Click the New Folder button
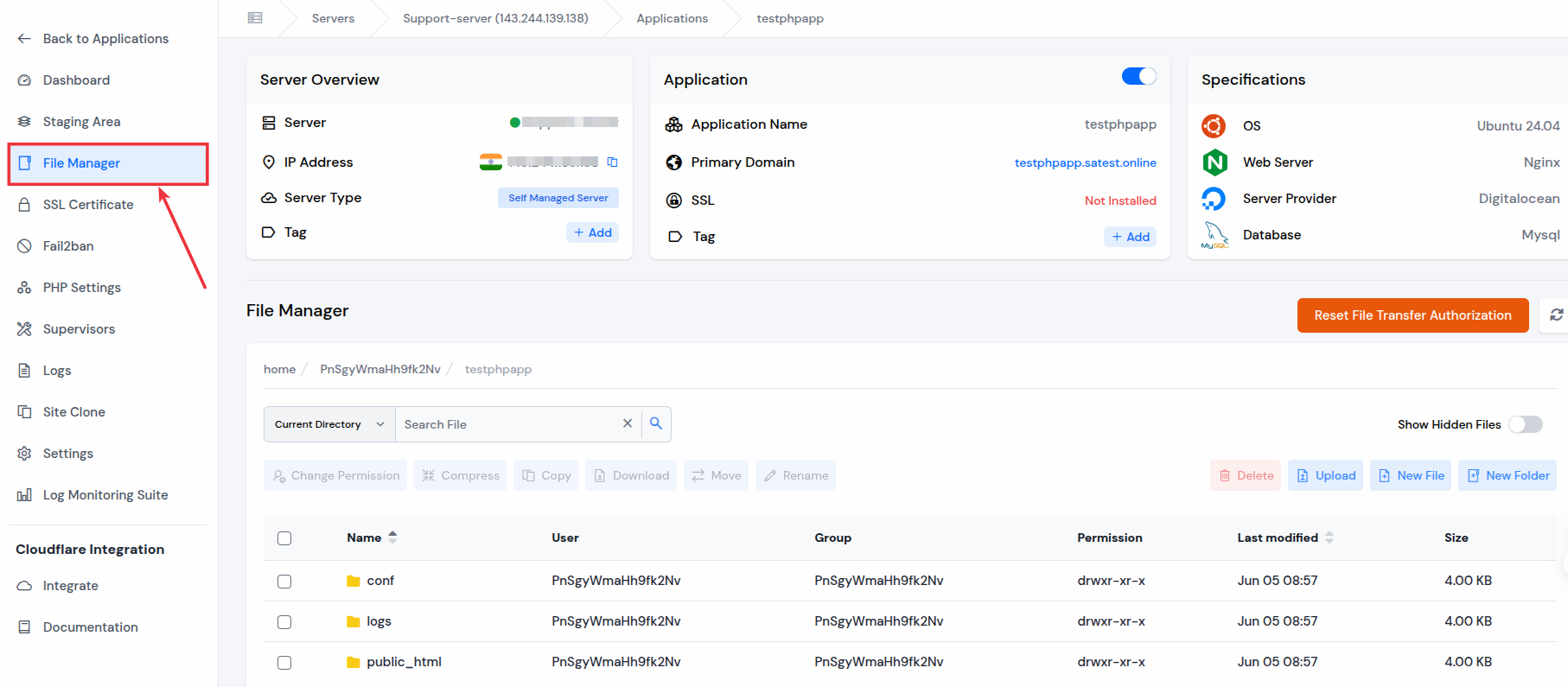This screenshot has width=1568, height=687. click(1507, 475)
